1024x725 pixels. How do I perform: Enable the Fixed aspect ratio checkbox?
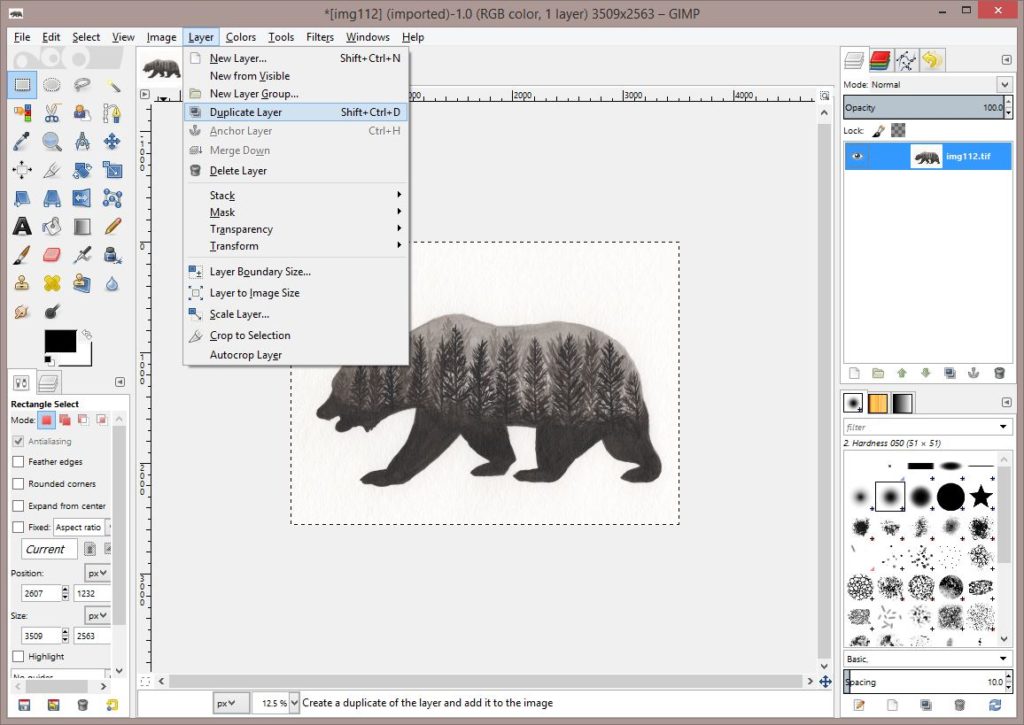18,527
